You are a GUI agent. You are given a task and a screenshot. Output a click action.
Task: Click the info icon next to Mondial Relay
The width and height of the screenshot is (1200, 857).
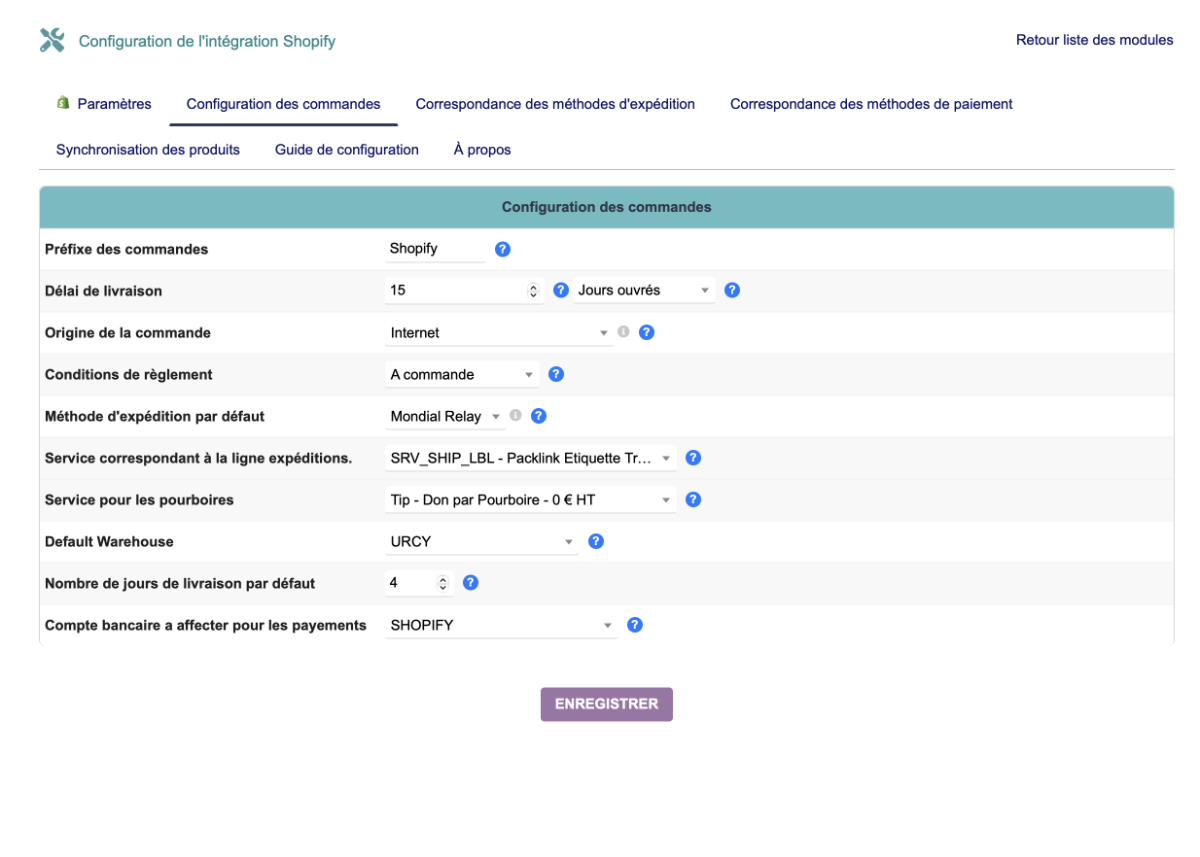[x=514, y=415]
